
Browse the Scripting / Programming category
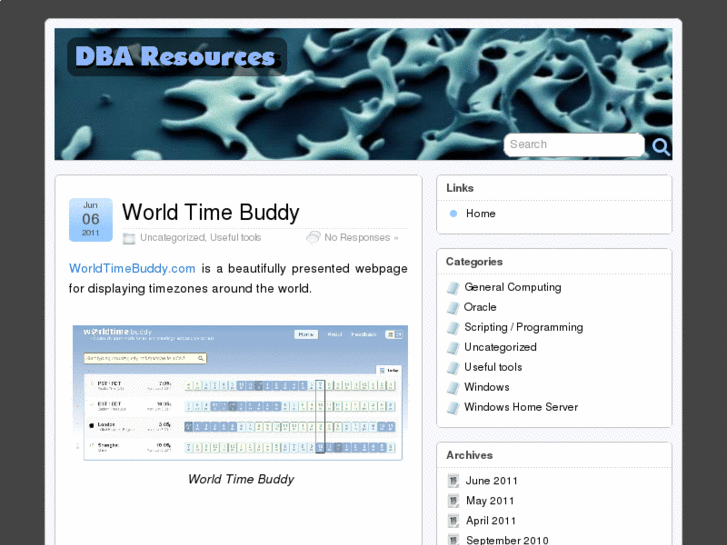coord(523,328)
